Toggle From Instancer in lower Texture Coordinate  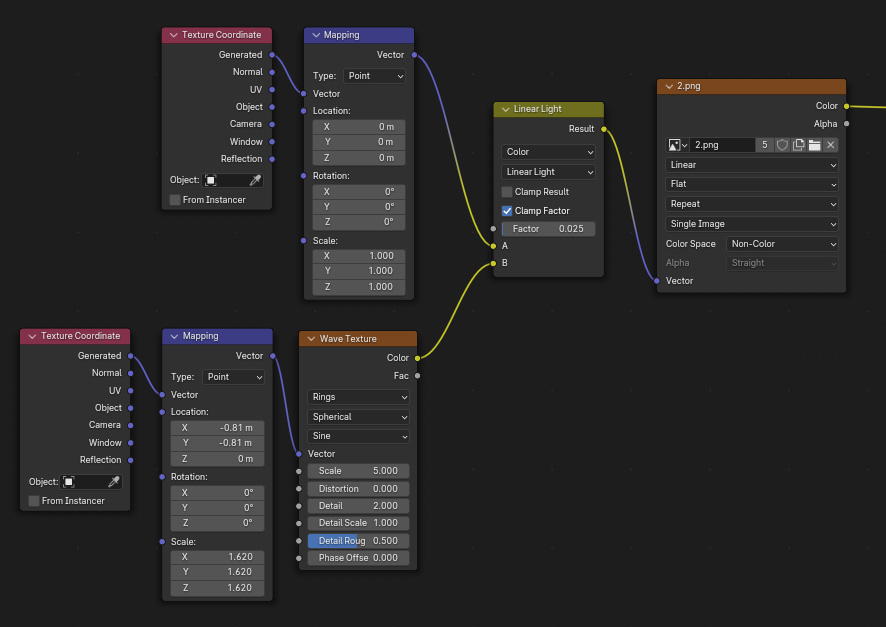click(x=34, y=501)
